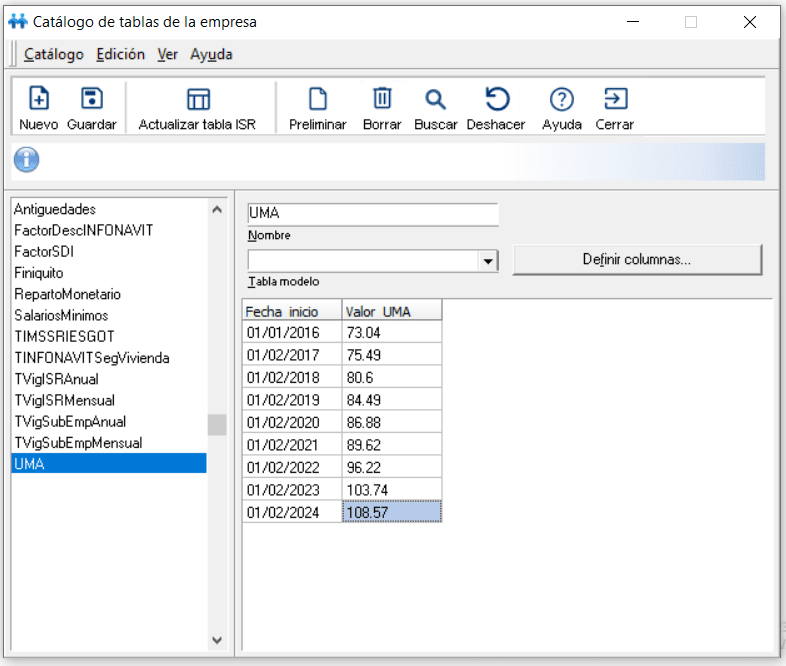The image size is (786, 666).
Task: Click Actualizar tabla ISR icon
Action: coord(198,99)
